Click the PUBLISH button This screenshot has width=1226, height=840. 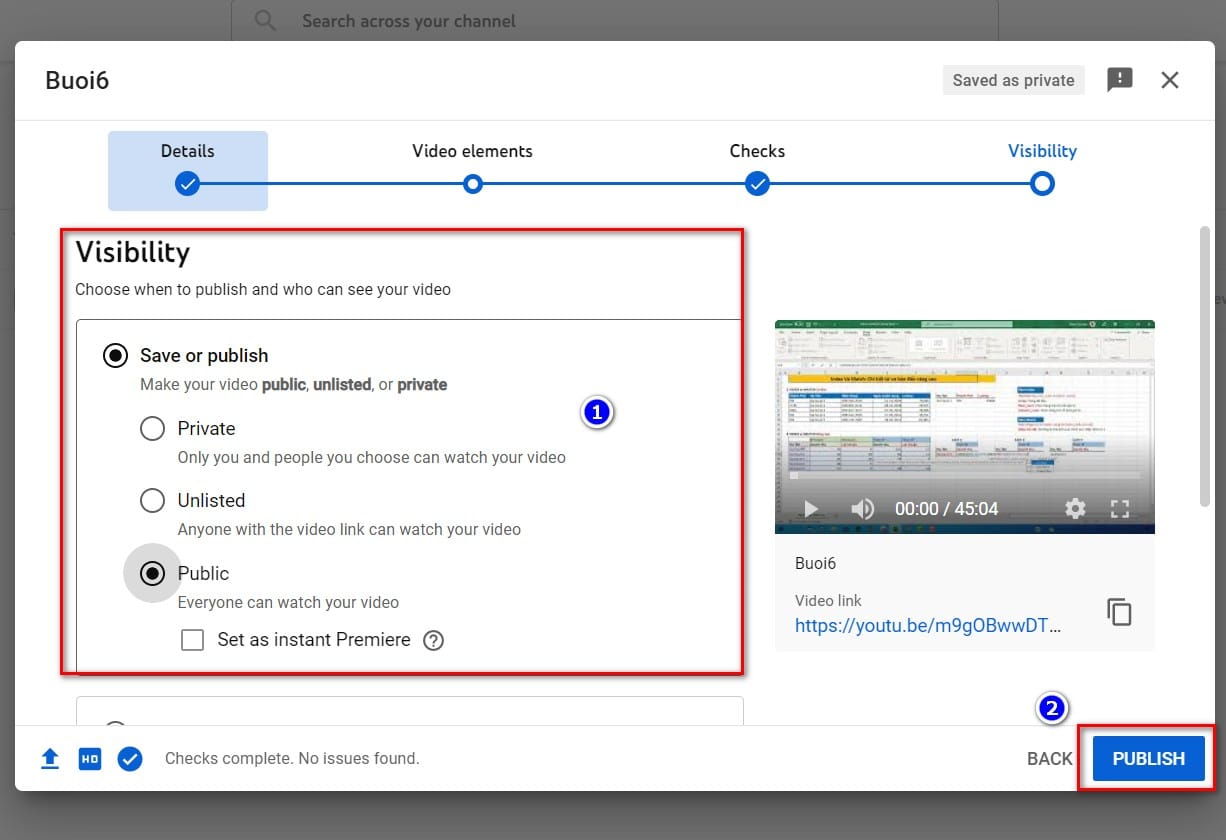[1148, 759]
